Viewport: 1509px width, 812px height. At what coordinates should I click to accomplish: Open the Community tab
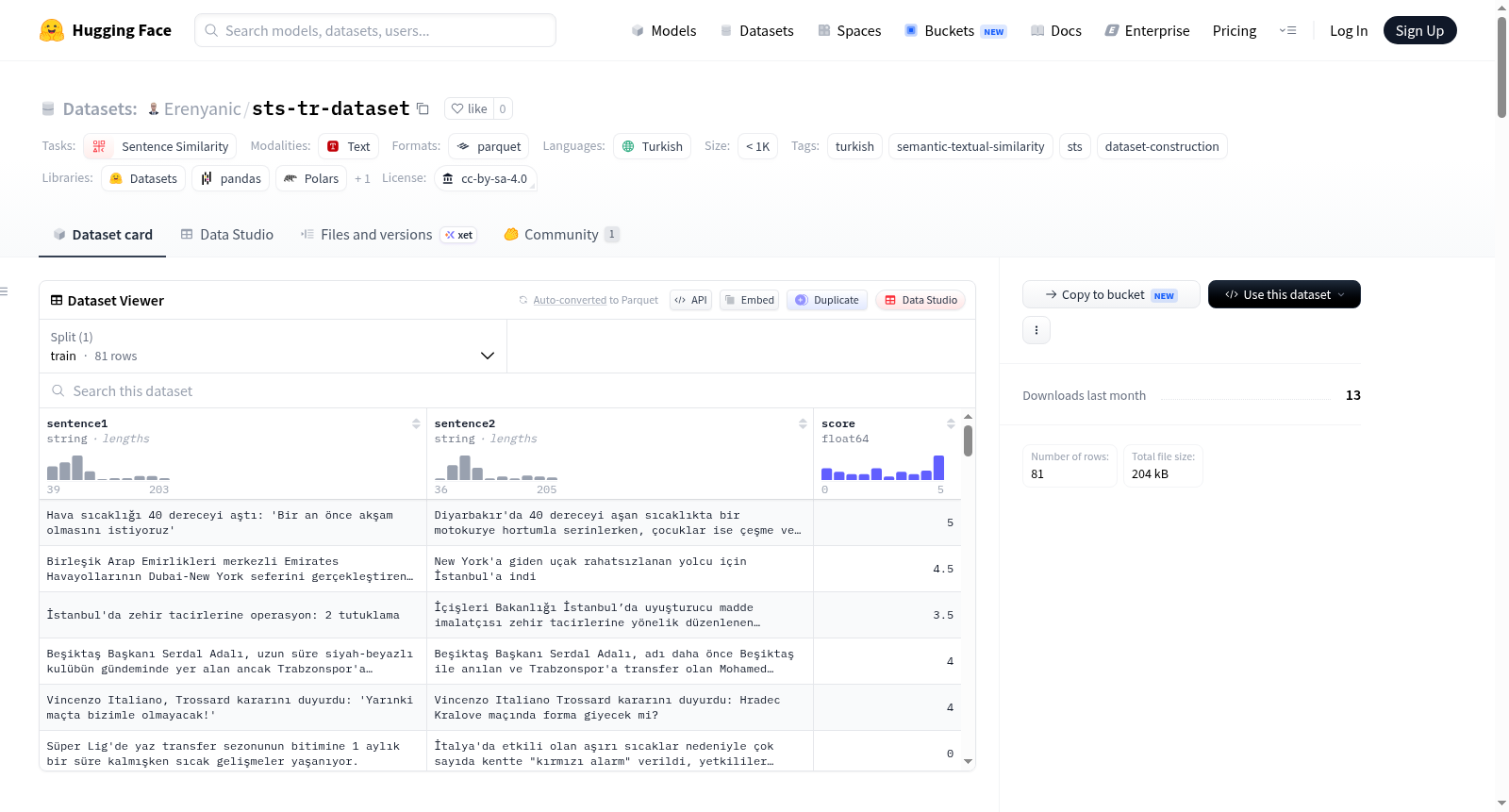[562, 235]
